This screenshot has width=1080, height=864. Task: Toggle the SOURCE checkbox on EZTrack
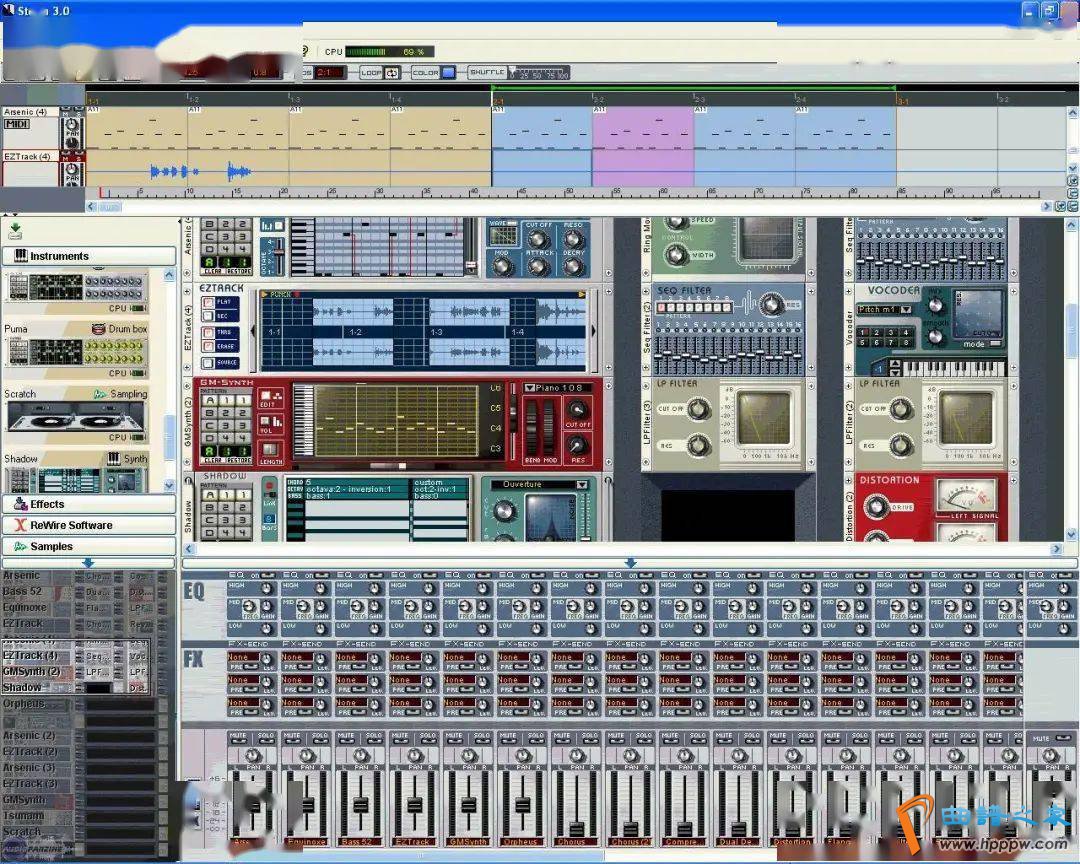[x=207, y=363]
